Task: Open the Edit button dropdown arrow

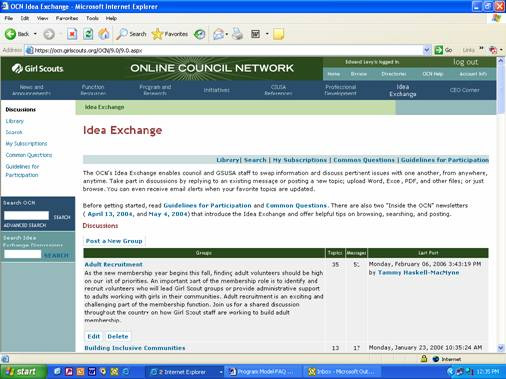Action: coord(267,34)
